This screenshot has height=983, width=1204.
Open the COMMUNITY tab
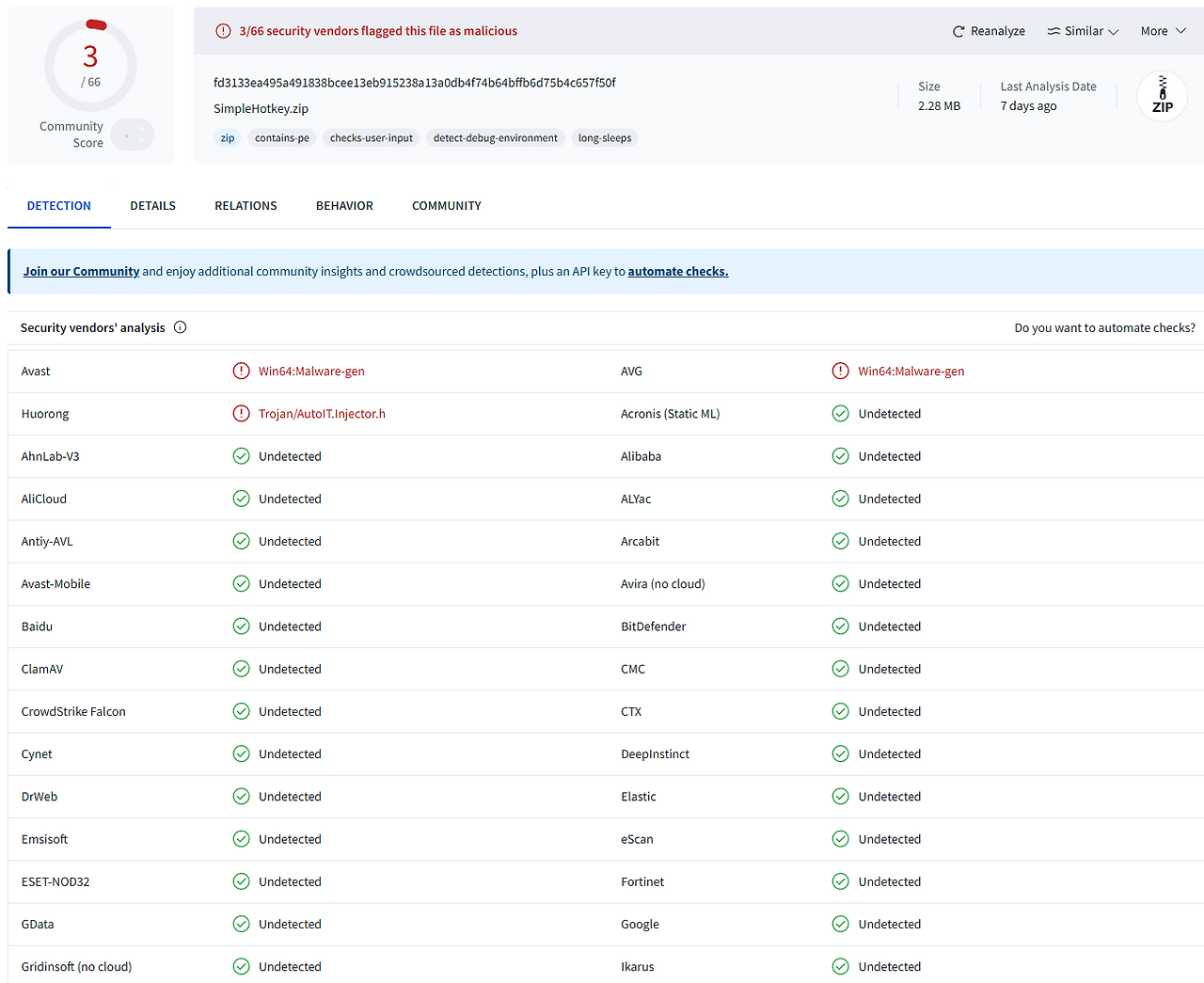click(447, 206)
